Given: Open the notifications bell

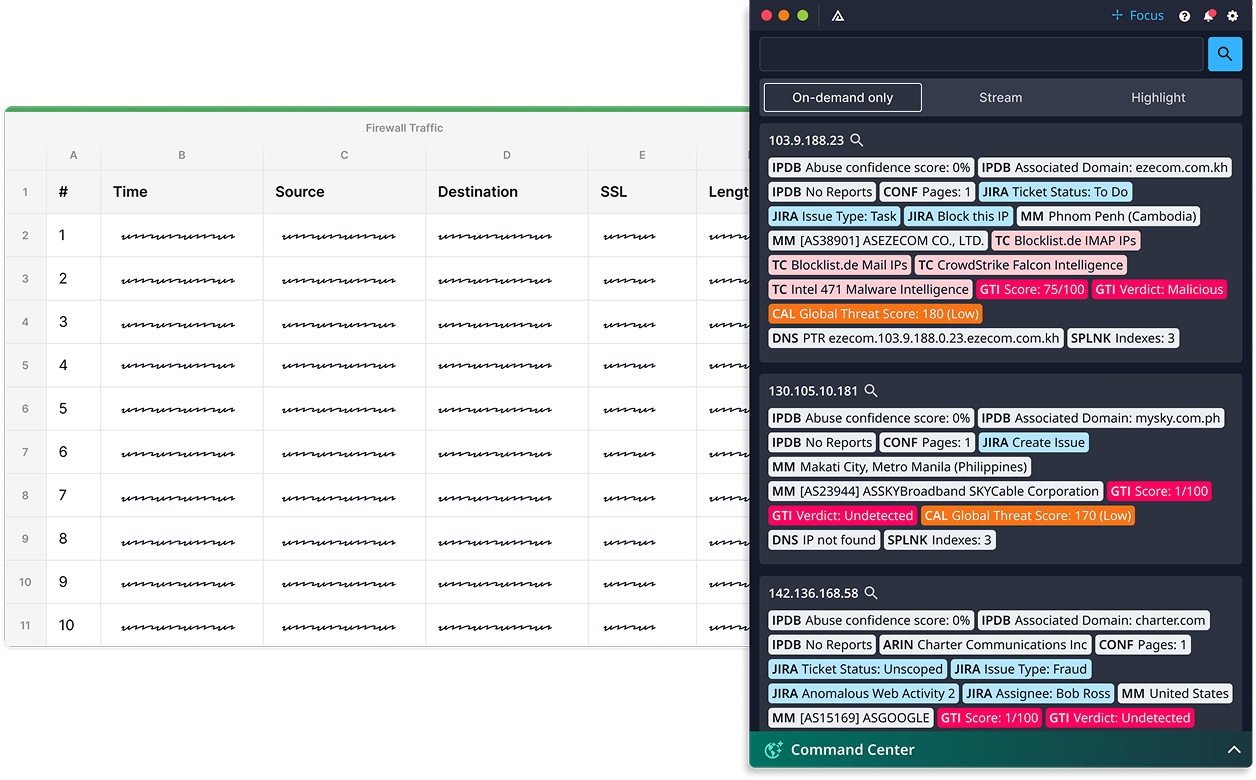Looking at the screenshot, I should tap(1209, 16).
